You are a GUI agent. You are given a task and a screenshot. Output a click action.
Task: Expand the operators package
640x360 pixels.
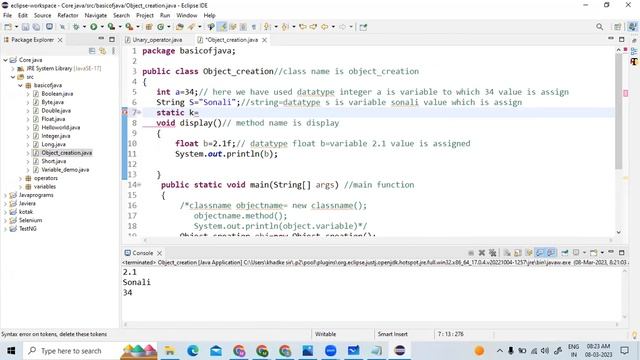pos(20,178)
